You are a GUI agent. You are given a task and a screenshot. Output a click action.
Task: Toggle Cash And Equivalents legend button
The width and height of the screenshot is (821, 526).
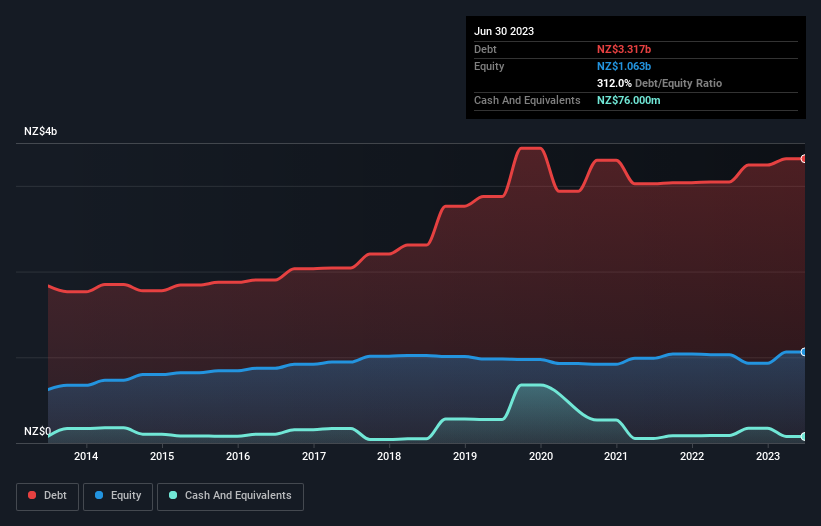coord(230,496)
